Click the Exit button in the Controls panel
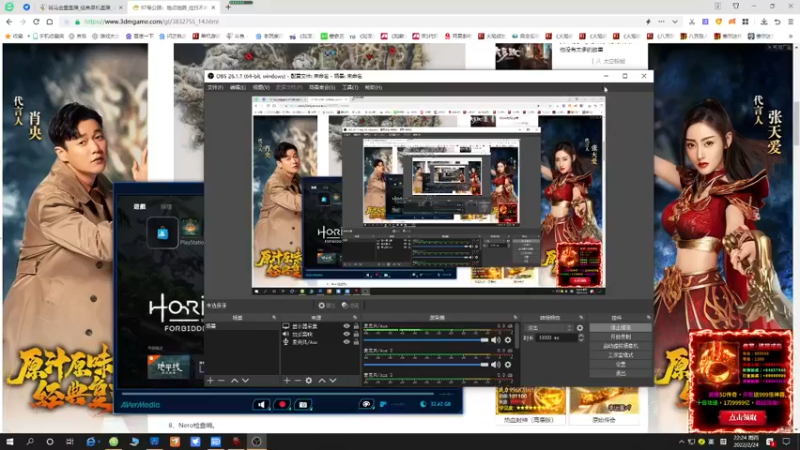The height and width of the screenshot is (450, 800). point(620,373)
